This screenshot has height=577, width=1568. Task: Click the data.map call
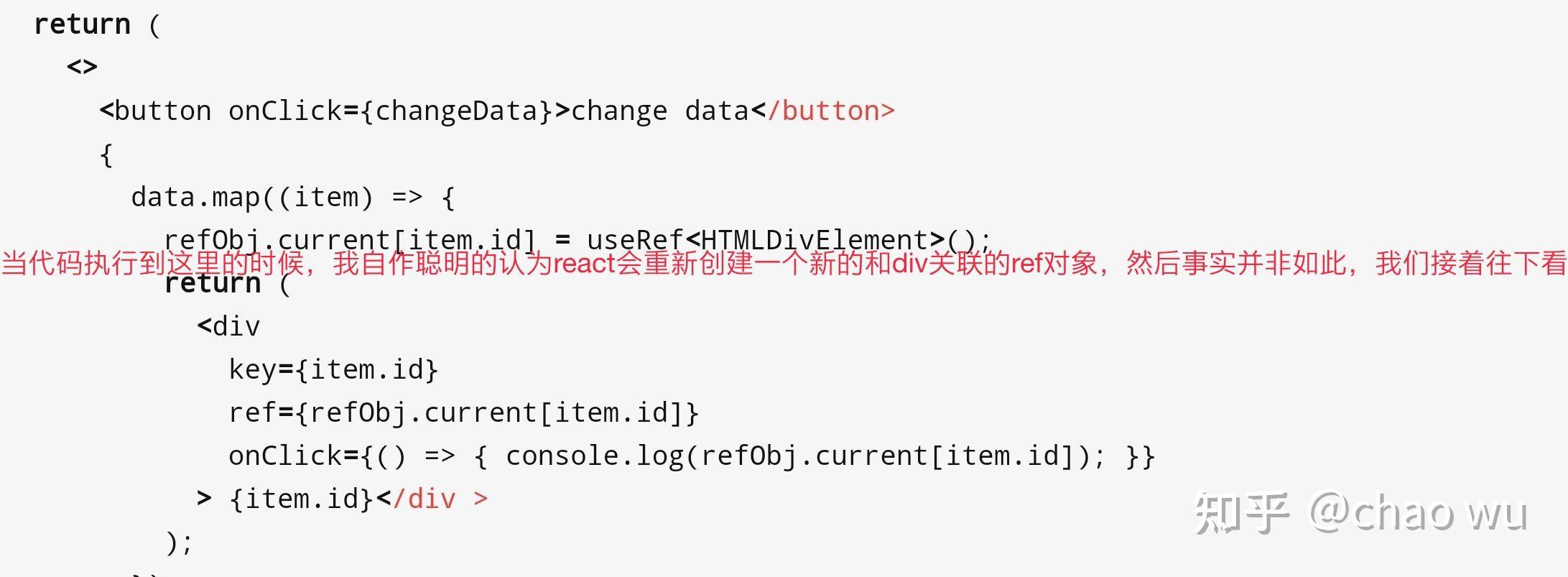click(x=195, y=198)
